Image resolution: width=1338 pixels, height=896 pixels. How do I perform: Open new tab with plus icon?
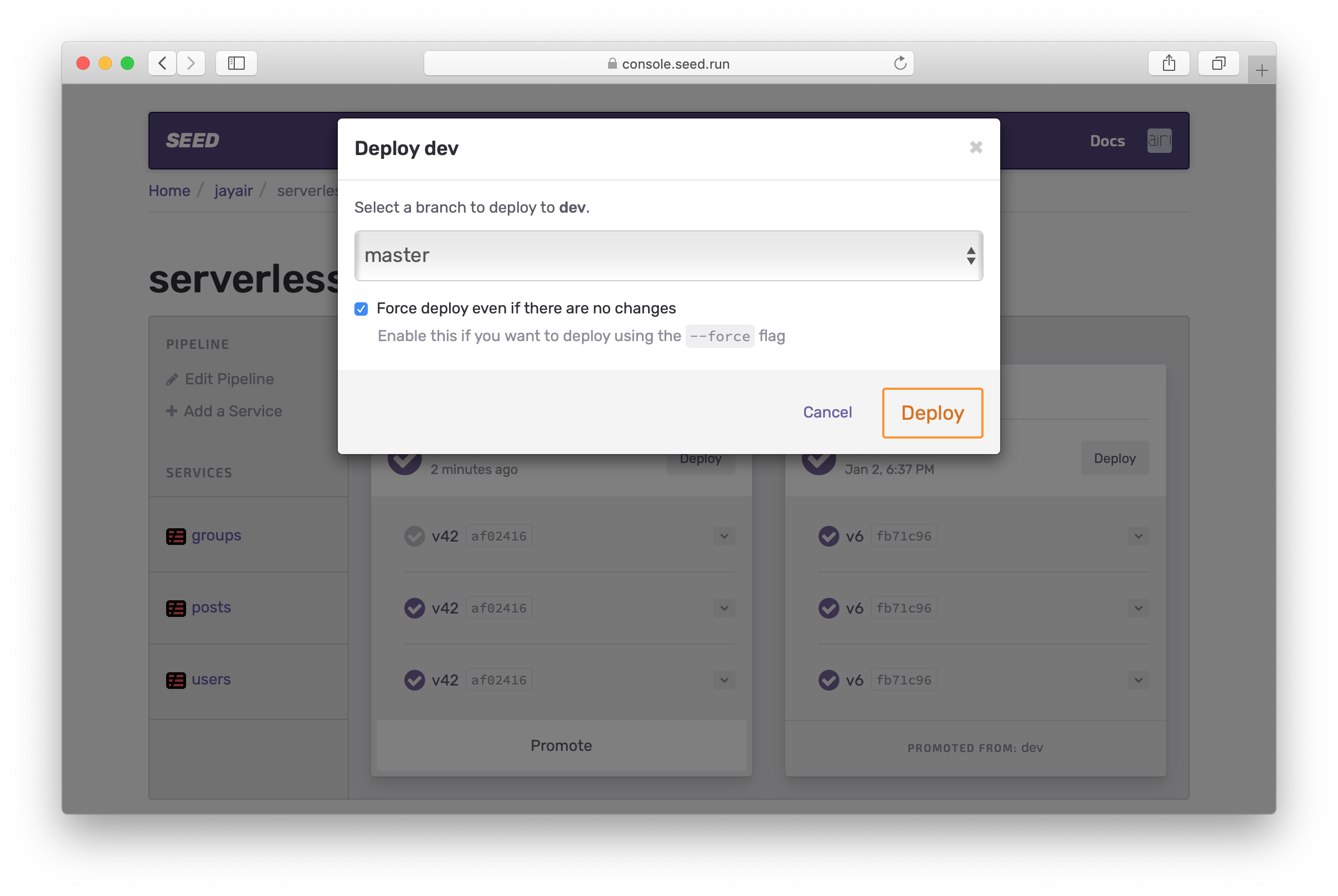(1262, 70)
